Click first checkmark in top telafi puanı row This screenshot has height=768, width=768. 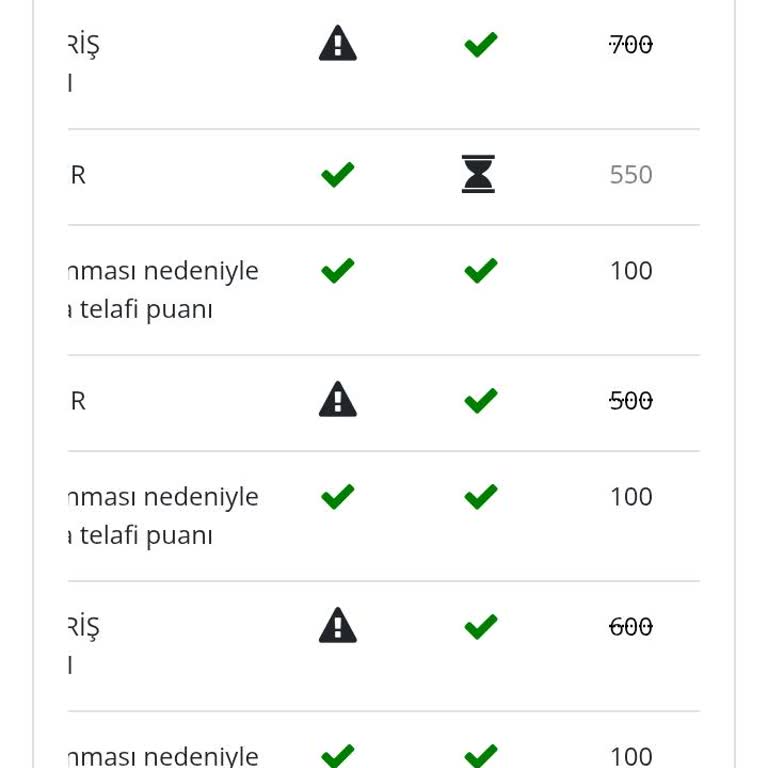point(337,270)
